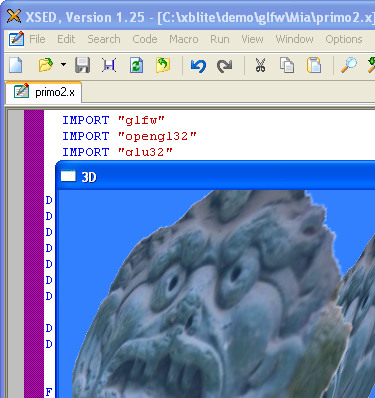Reload file with green arrows icon

pyautogui.click(x=137, y=65)
